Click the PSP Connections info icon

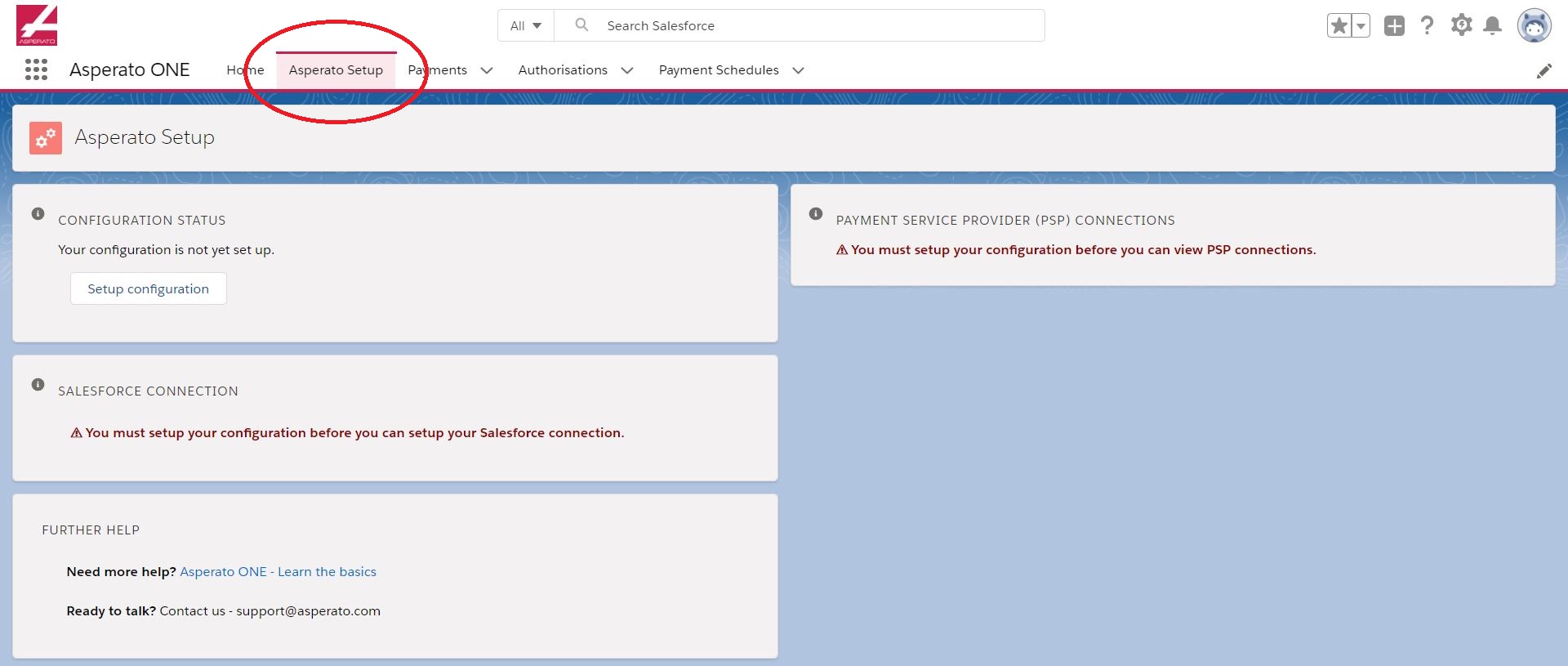[x=815, y=213]
